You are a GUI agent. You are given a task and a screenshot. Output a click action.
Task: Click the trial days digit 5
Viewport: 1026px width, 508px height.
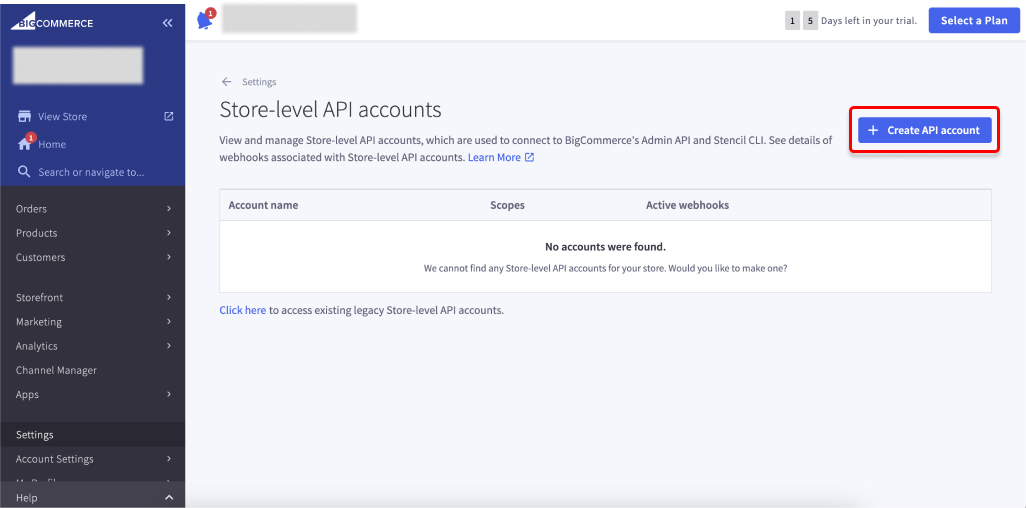tap(810, 21)
